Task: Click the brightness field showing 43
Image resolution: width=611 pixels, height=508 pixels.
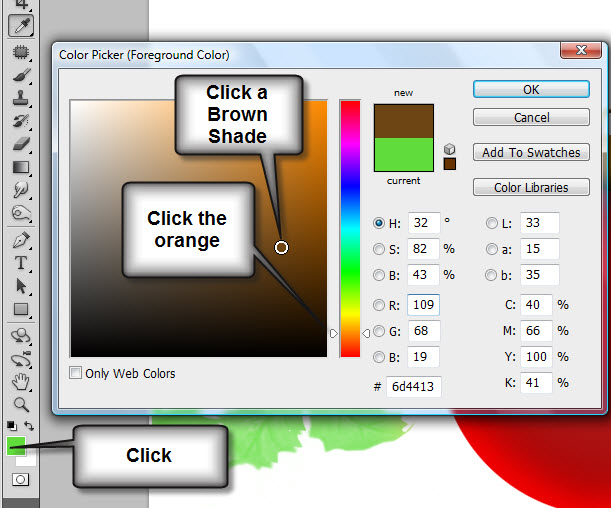Action: point(424,275)
